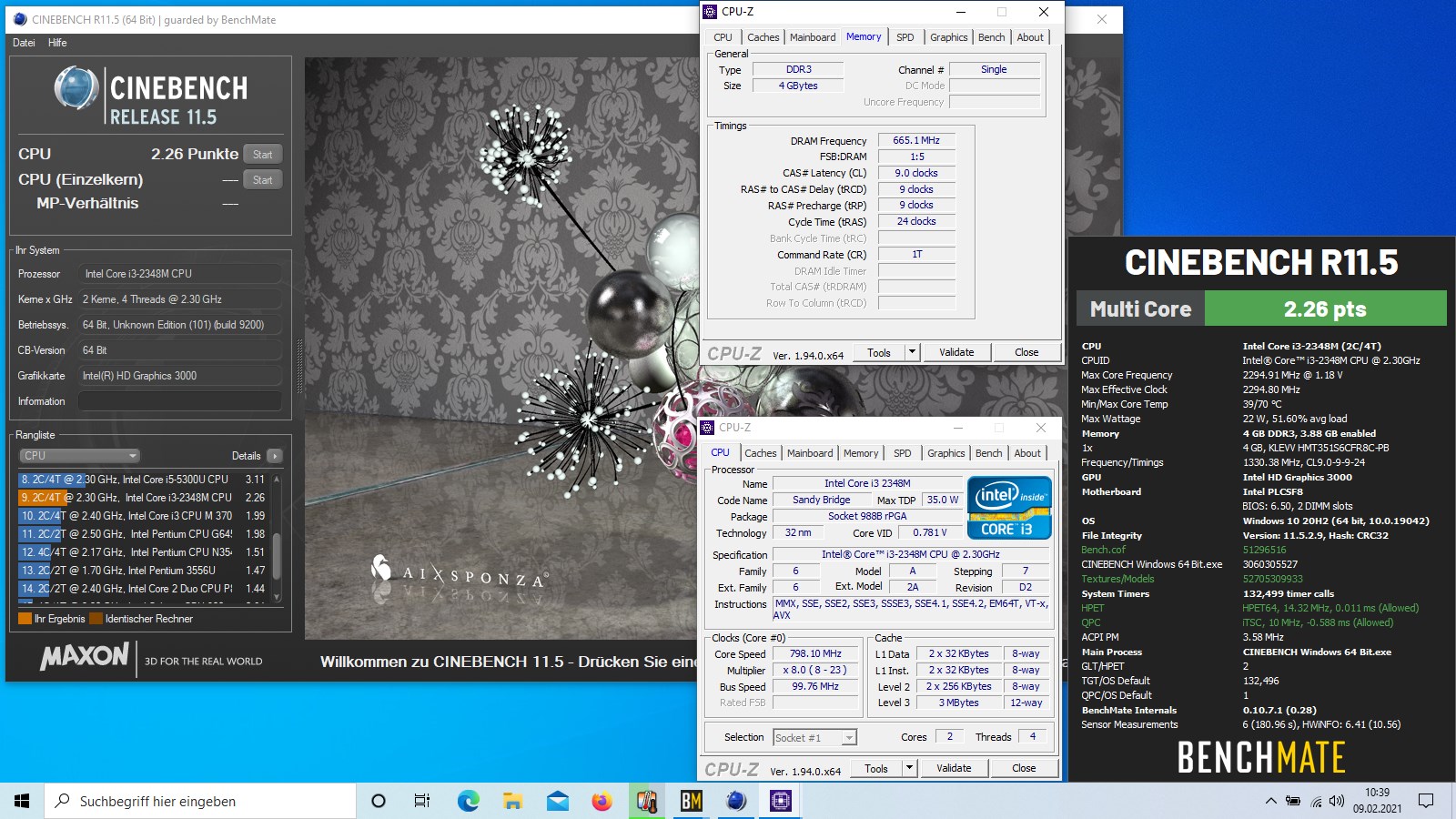Select SPD tab in lower CPU-Z

coord(902,453)
